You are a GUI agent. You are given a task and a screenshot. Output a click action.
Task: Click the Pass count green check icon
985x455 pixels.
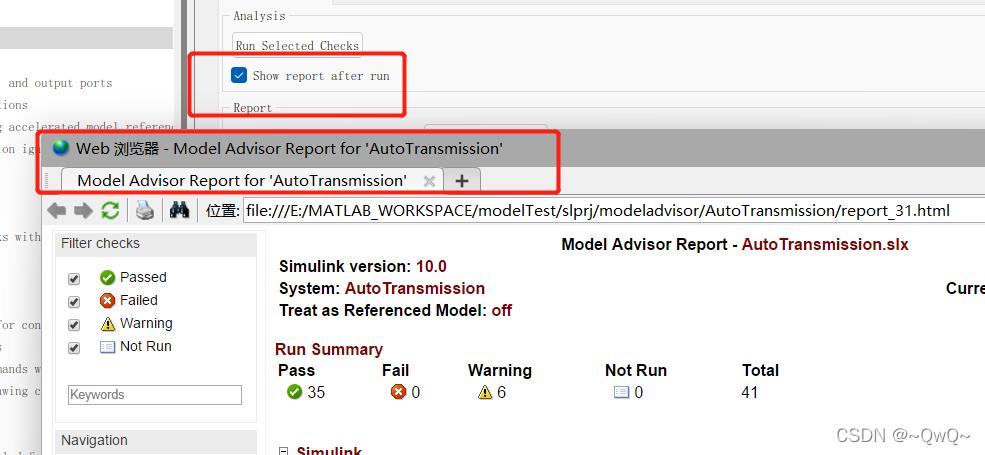(x=294, y=392)
